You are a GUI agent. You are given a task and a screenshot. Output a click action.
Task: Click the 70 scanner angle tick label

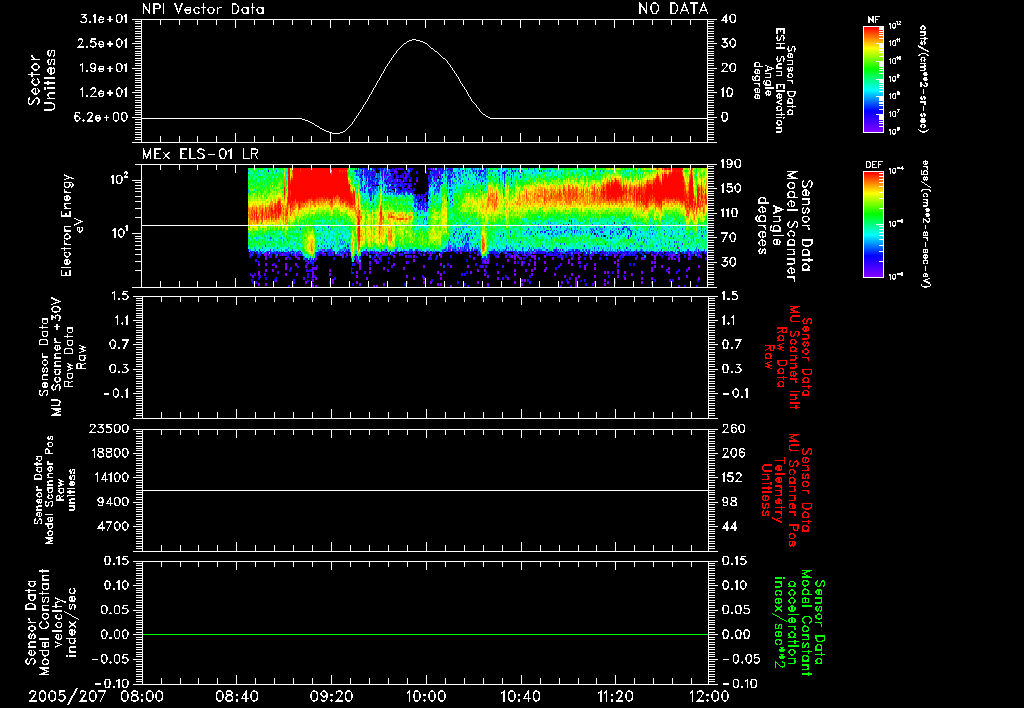coord(729,237)
